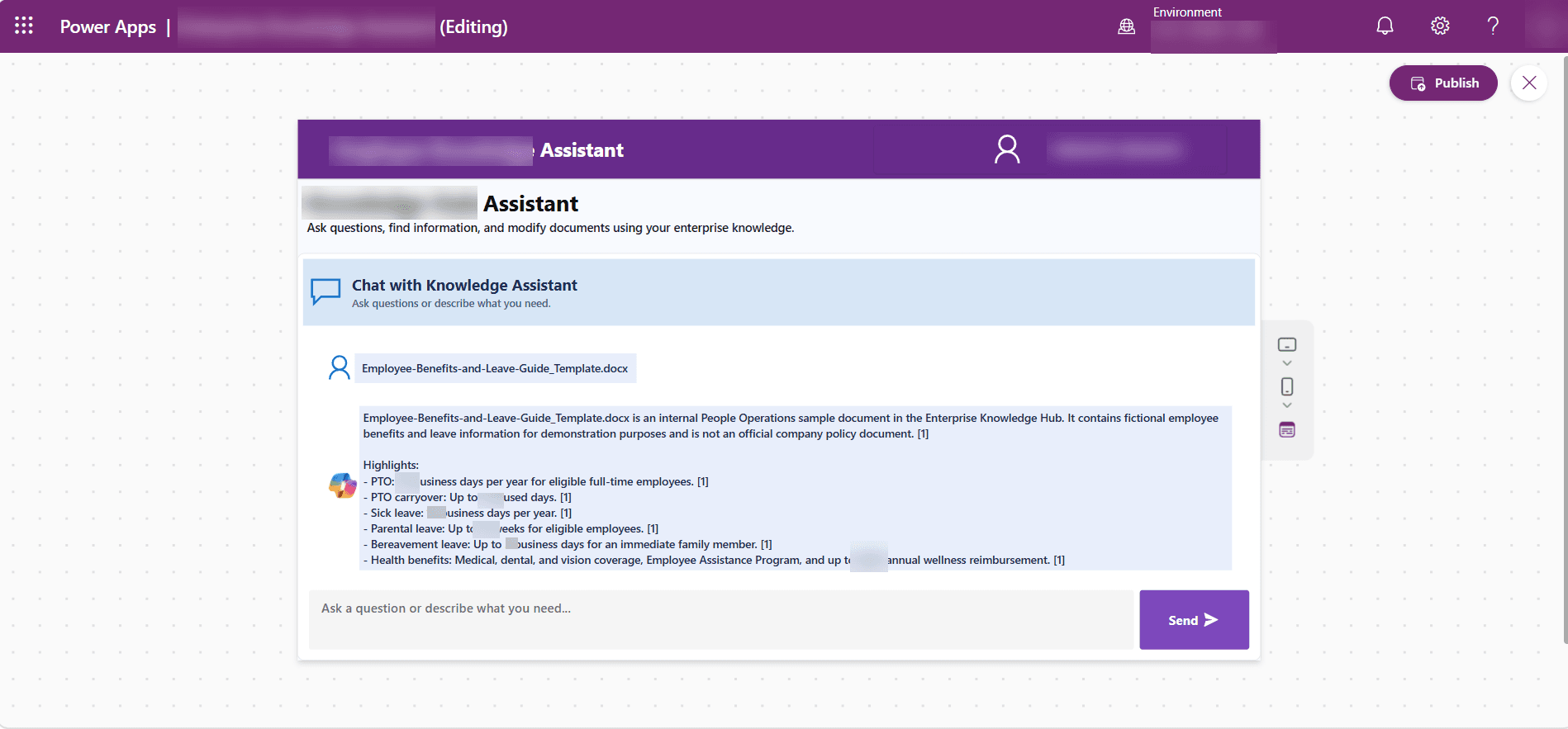Click the citation [1] after 'policy document.'
Viewport: 1568px width, 729px height.
click(923, 433)
